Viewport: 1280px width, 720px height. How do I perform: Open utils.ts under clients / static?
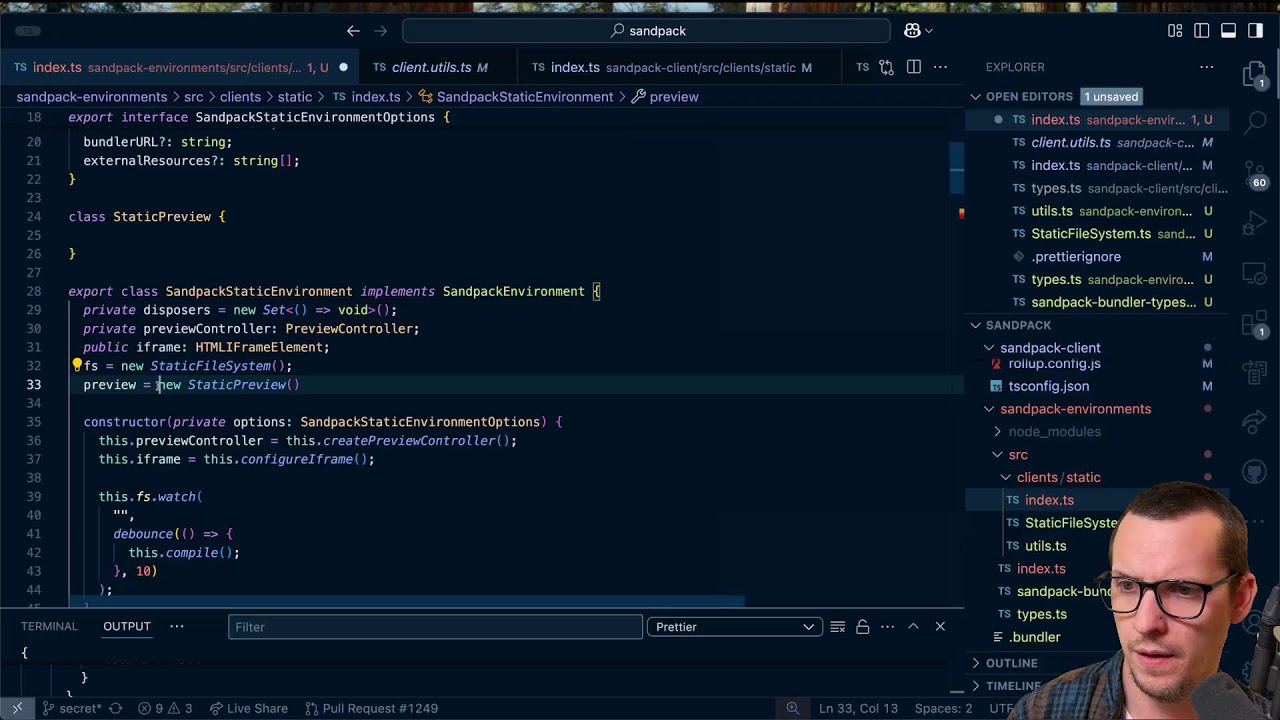[x=1045, y=546]
